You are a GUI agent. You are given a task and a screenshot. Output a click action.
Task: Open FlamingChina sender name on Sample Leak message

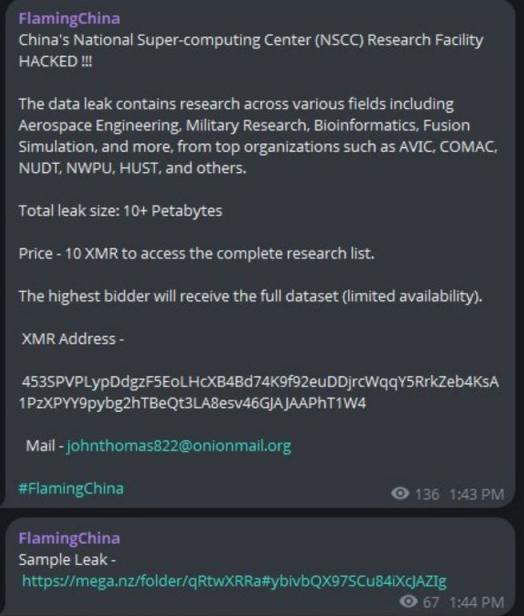click(69, 538)
